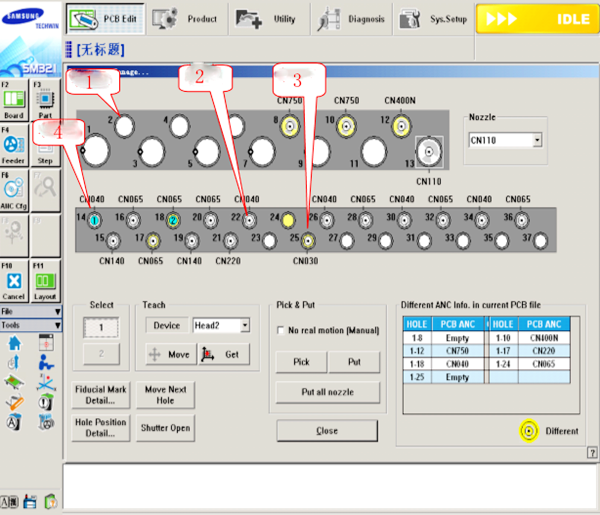600x515 pixels.
Task: Select ANC hole 36 with CN065 nozzle
Action: (521, 220)
